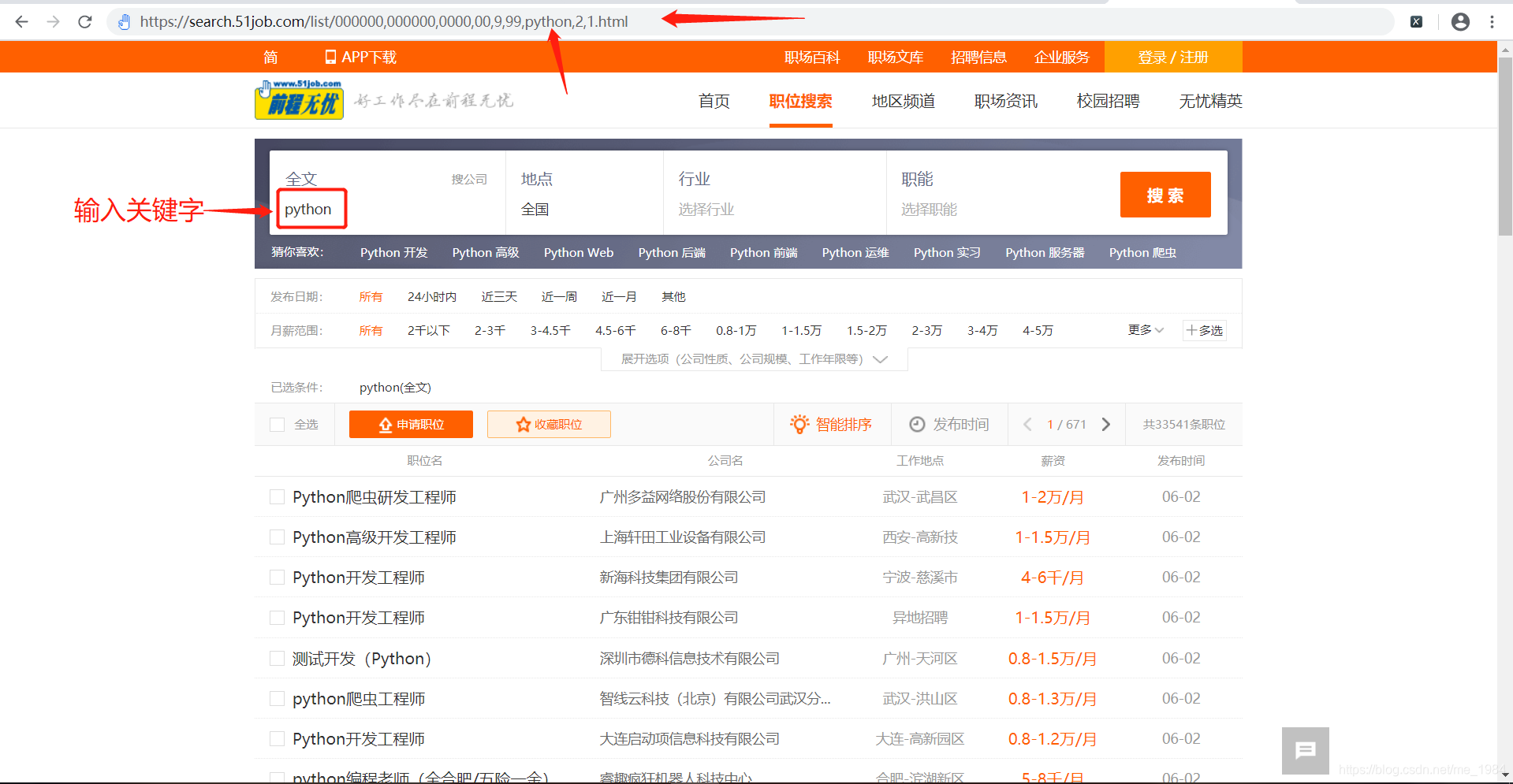Open the 选择职能 function selector

[x=930, y=210]
